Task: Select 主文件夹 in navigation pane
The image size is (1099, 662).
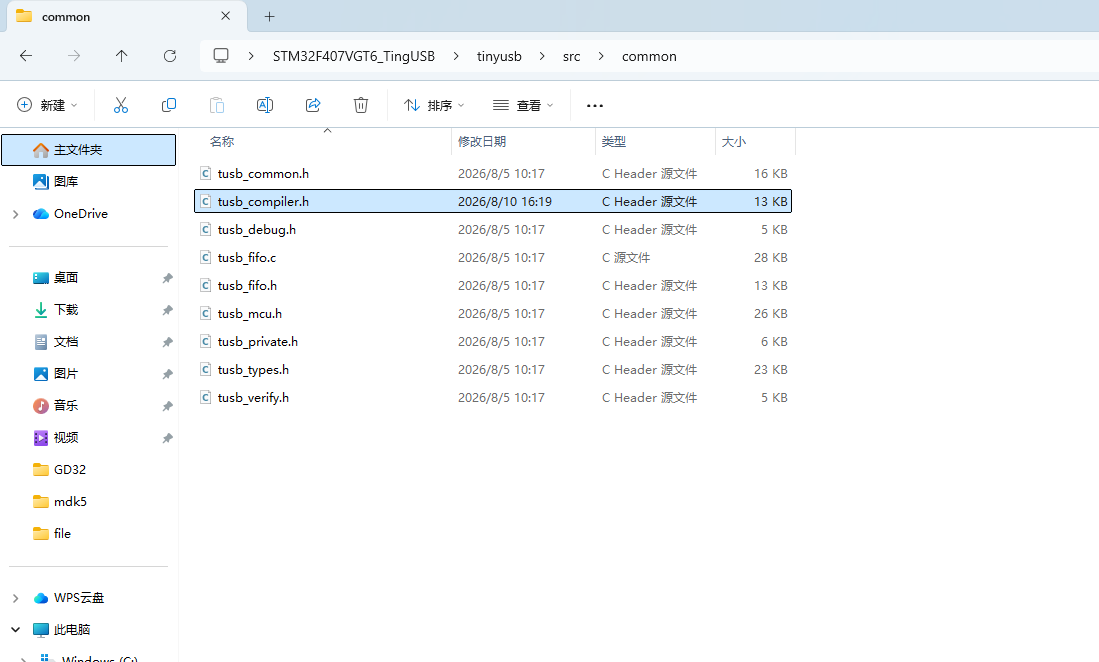Action: tap(88, 150)
